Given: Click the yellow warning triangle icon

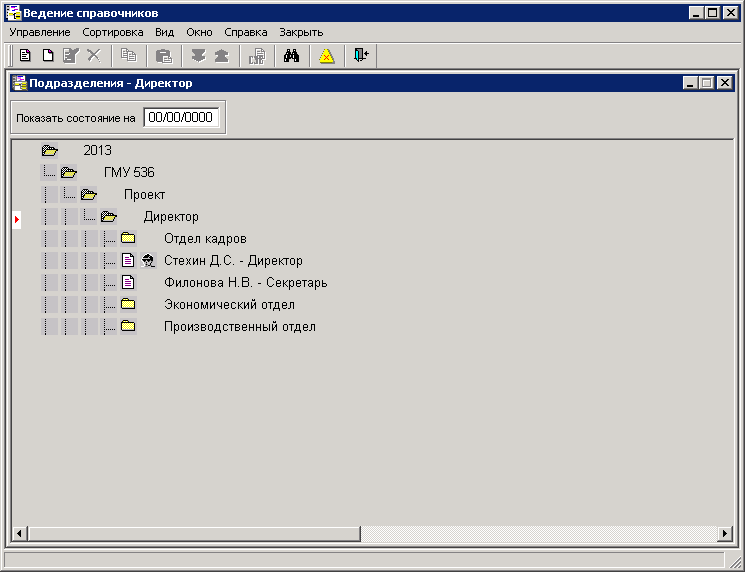Looking at the screenshot, I should (326, 56).
